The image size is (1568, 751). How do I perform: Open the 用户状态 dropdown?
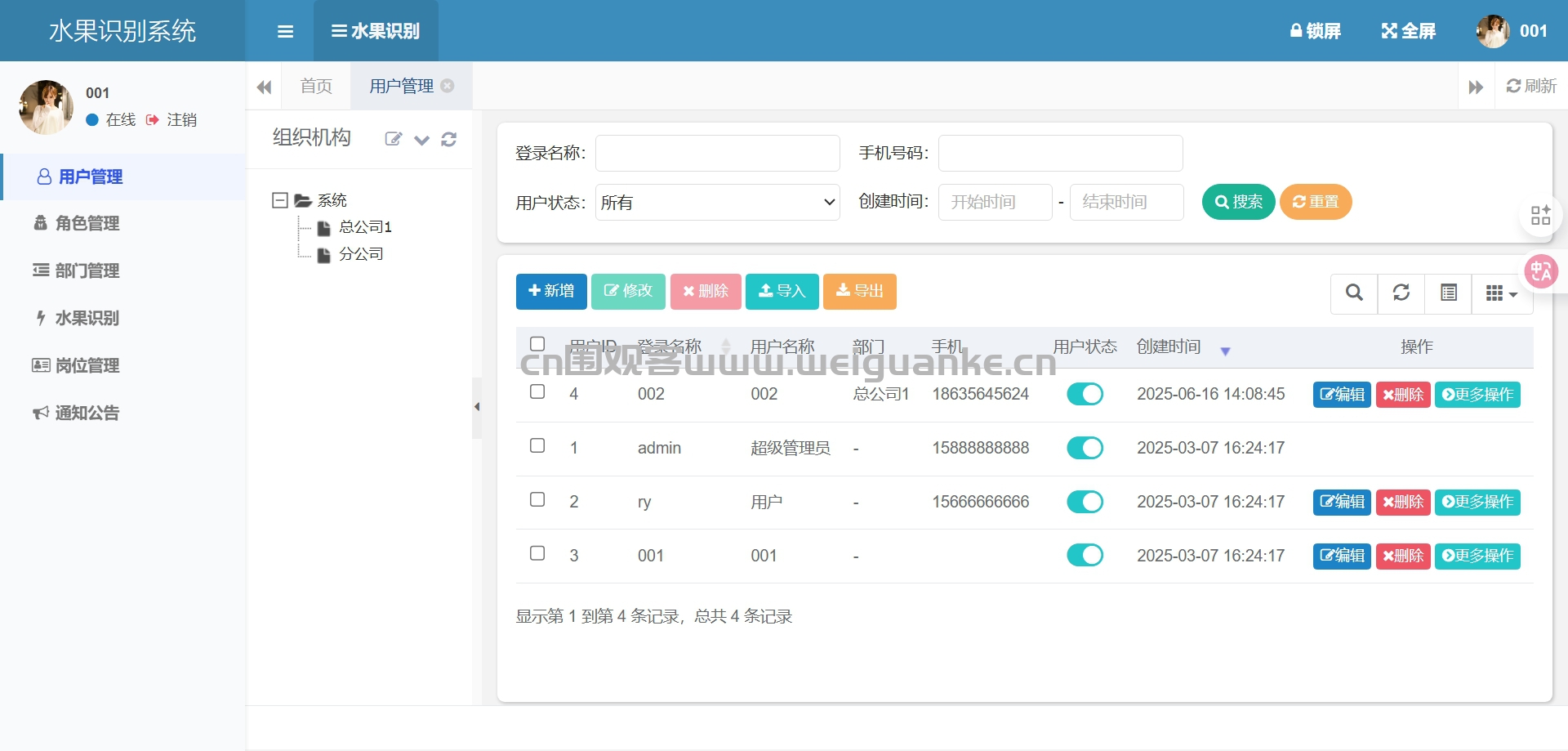pyautogui.click(x=718, y=202)
